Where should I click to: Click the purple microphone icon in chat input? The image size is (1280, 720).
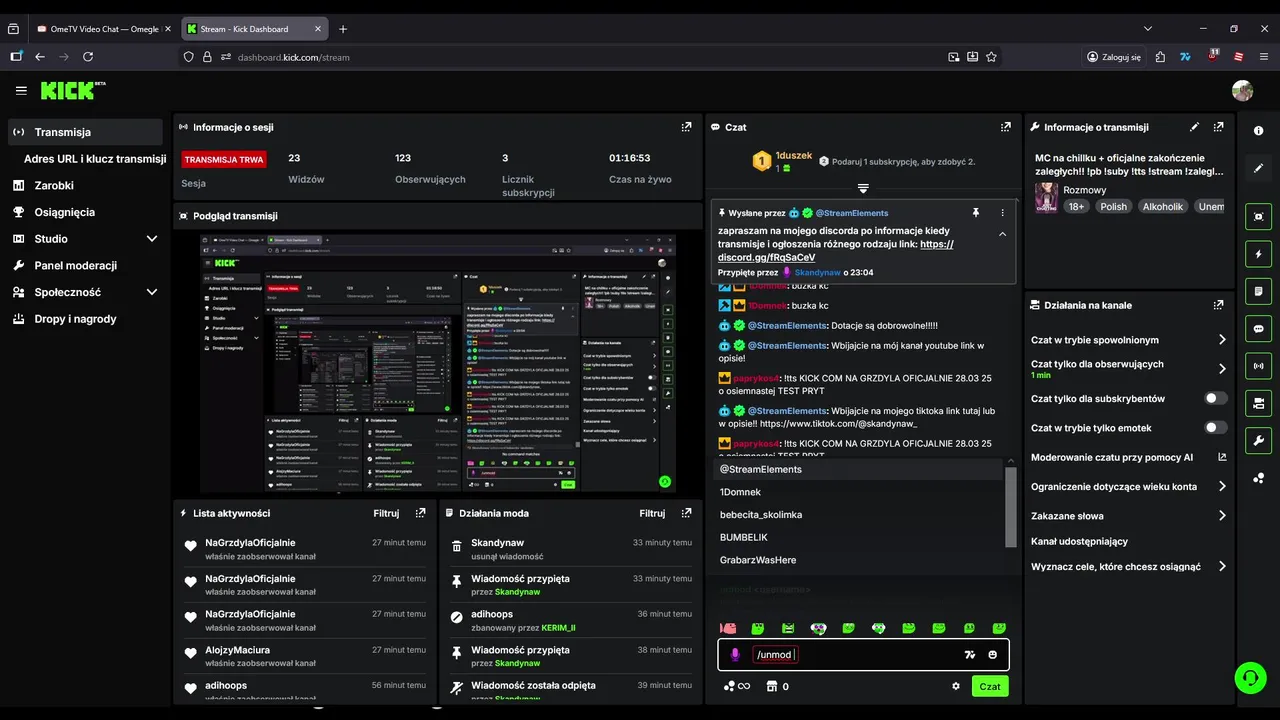pos(735,655)
